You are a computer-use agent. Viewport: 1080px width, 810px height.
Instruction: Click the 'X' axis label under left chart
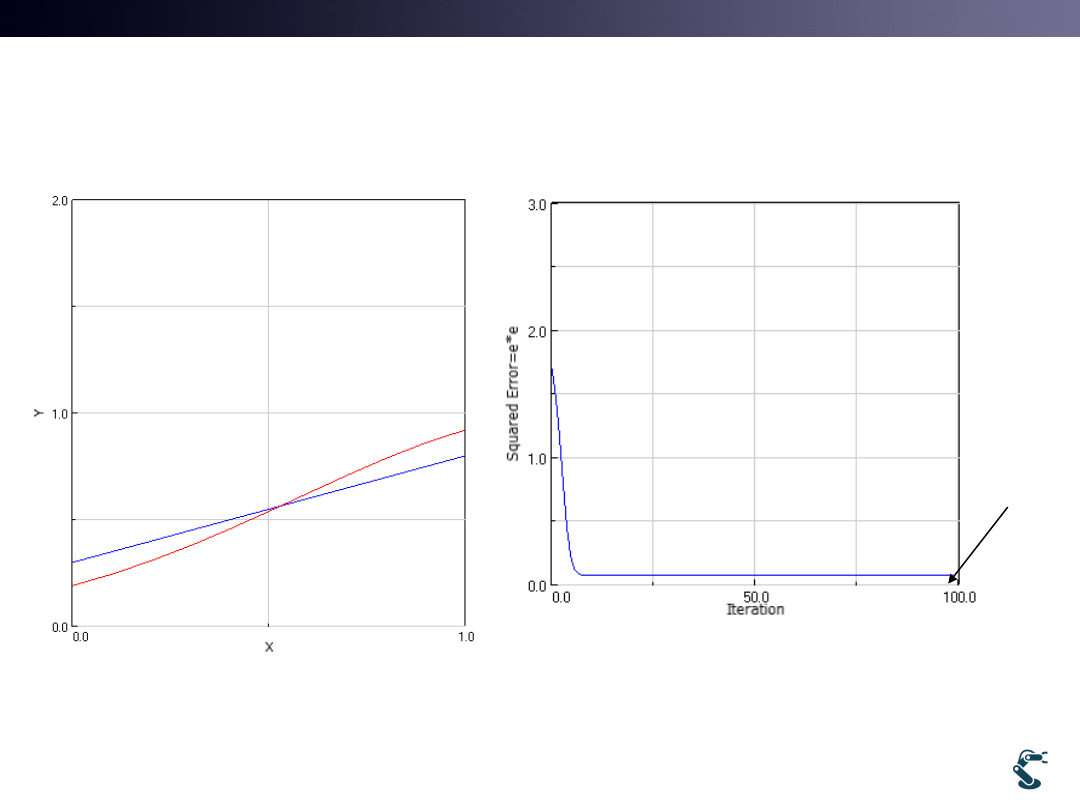coord(268,647)
